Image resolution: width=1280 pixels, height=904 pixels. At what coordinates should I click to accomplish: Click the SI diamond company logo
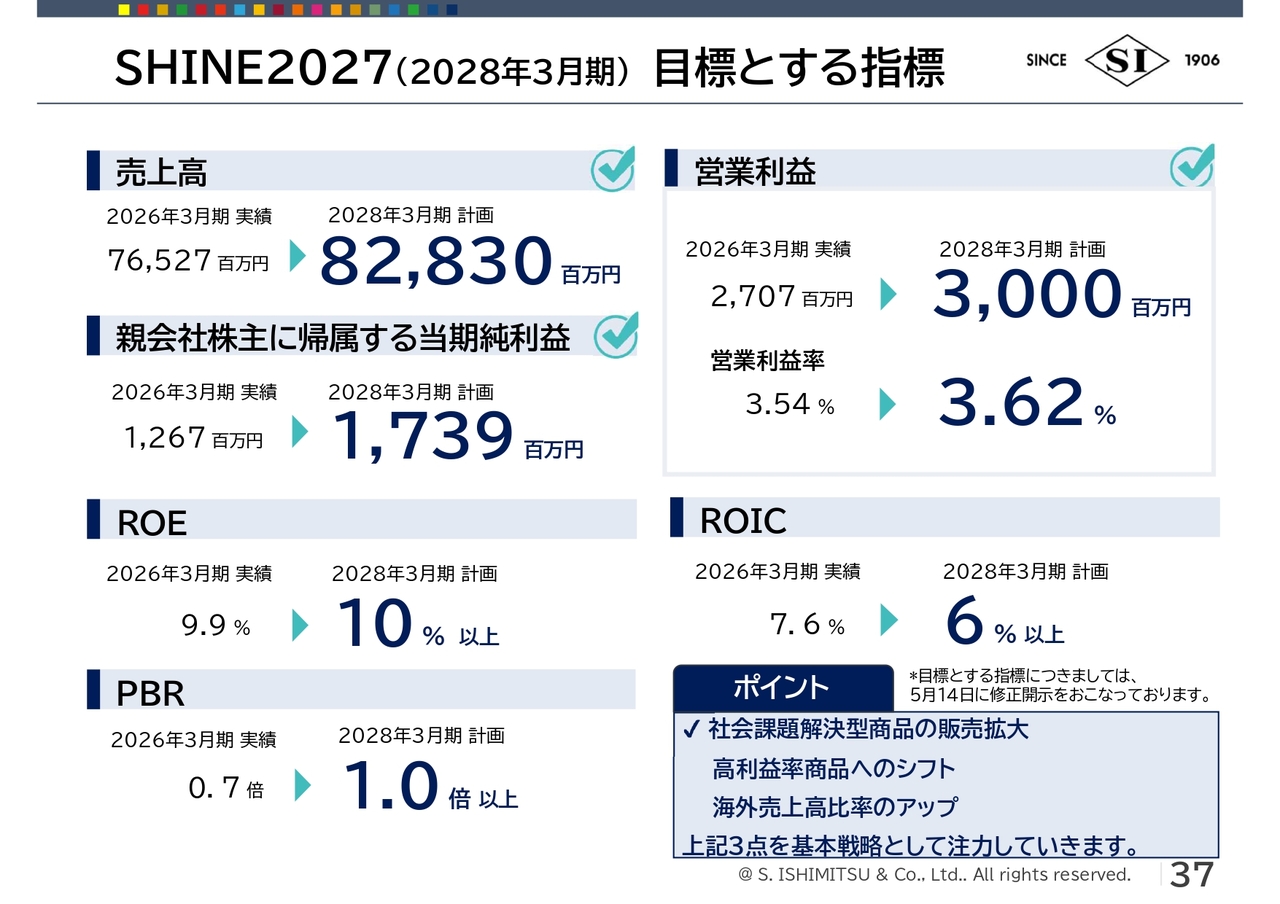[1126, 60]
